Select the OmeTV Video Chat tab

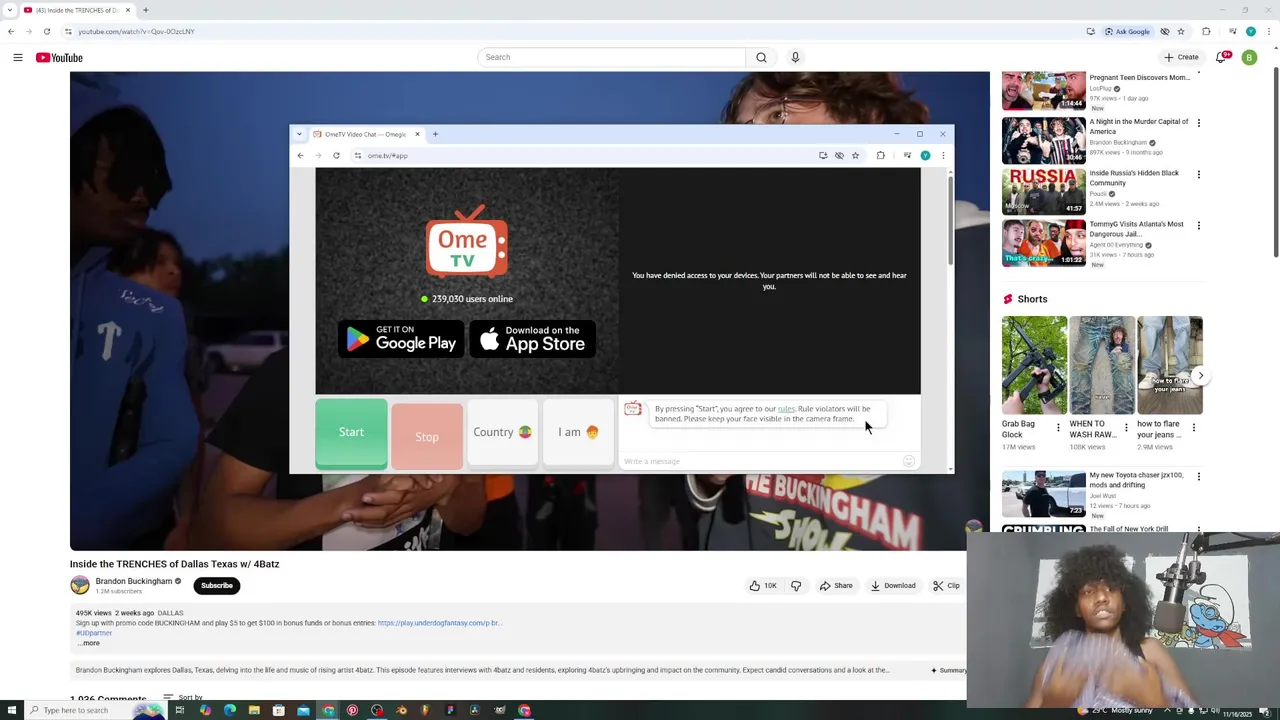pos(365,134)
